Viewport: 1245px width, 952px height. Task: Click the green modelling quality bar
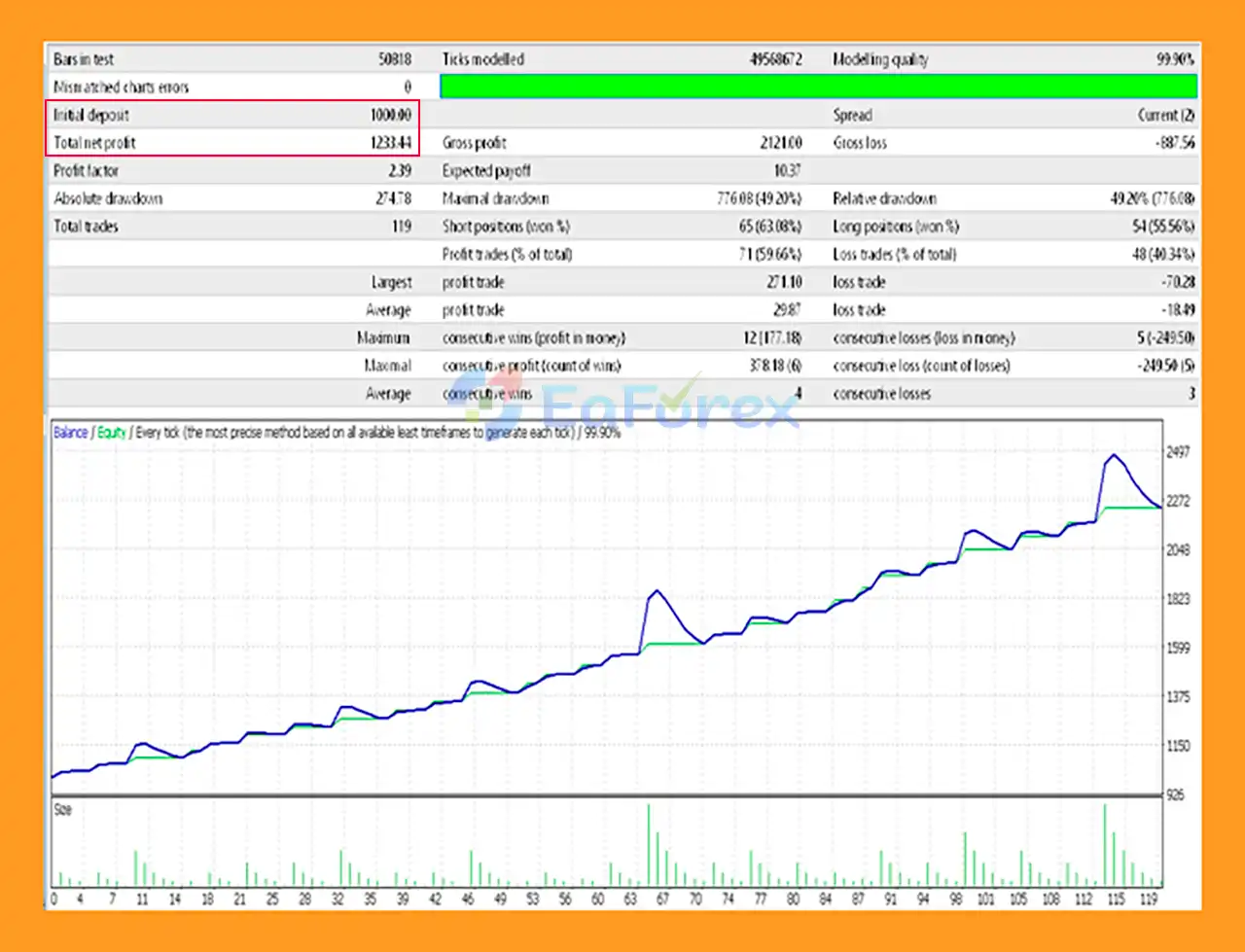(x=818, y=87)
